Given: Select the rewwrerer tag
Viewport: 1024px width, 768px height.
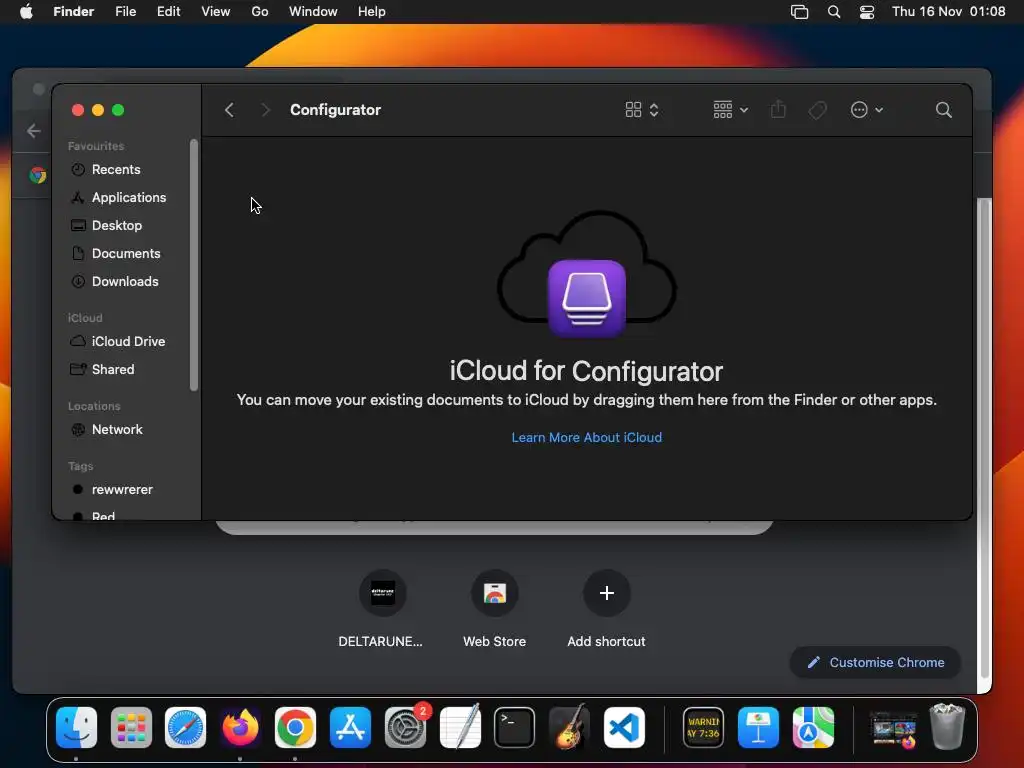Looking at the screenshot, I should (x=112, y=490).
